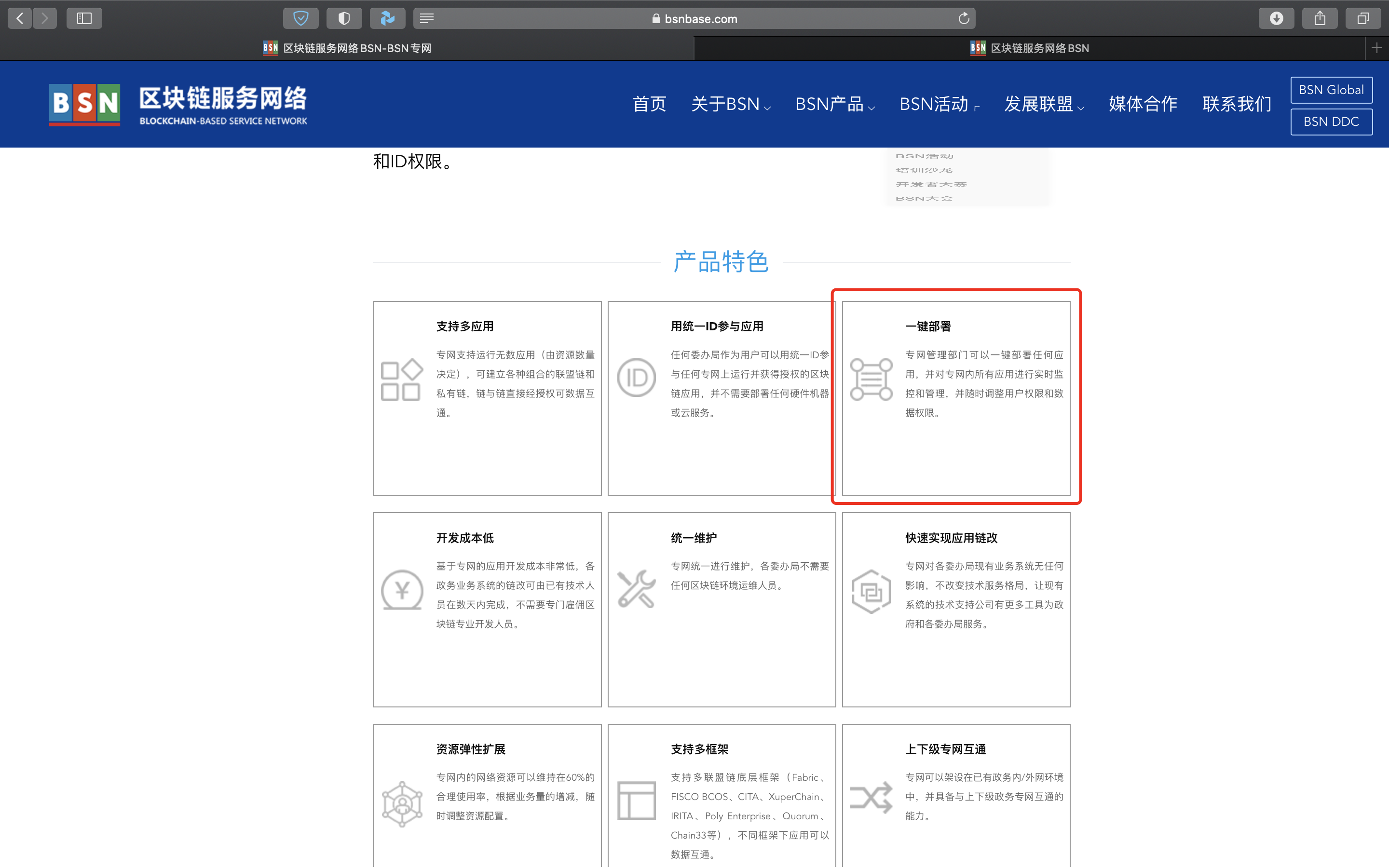The image size is (1389, 868).
Task: Go forward to the next page
Action: [x=45, y=18]
